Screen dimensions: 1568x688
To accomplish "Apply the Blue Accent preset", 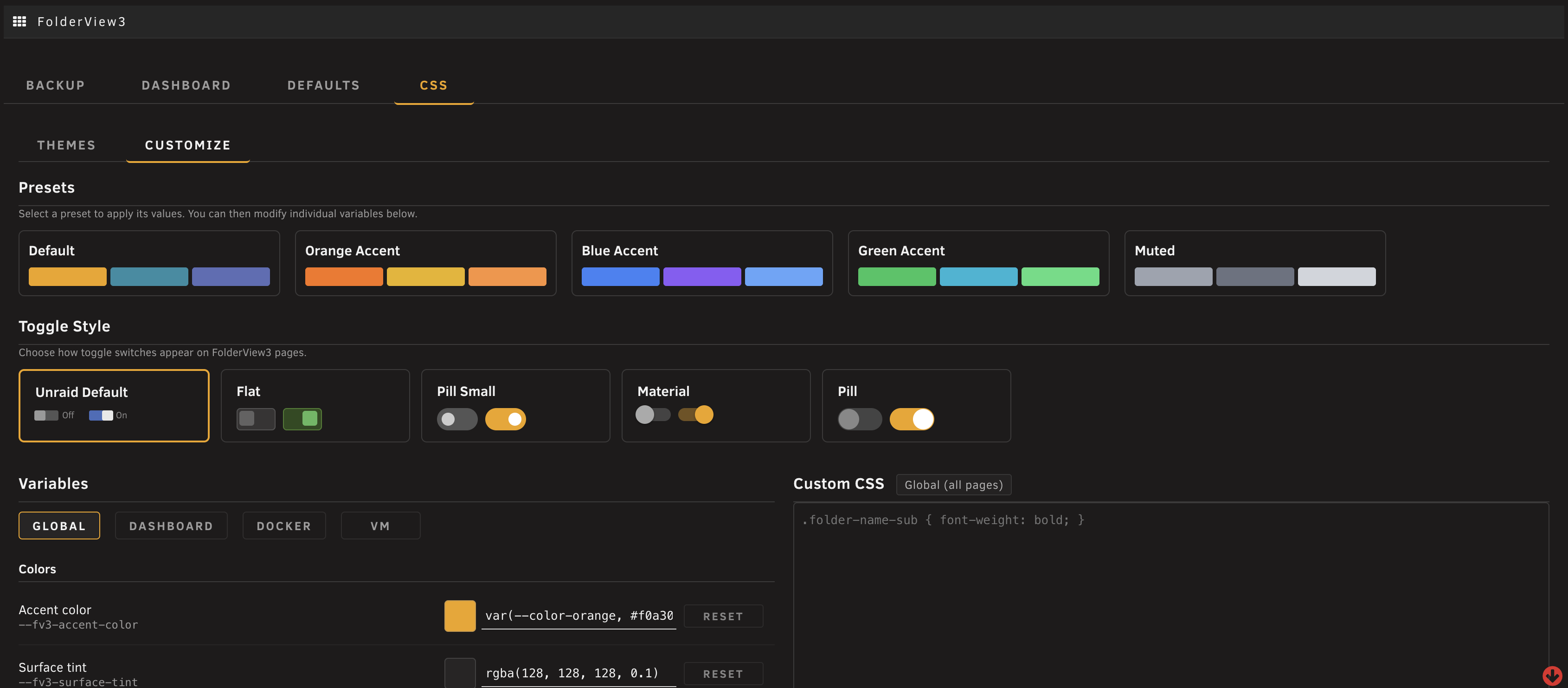I will point(702,263).
